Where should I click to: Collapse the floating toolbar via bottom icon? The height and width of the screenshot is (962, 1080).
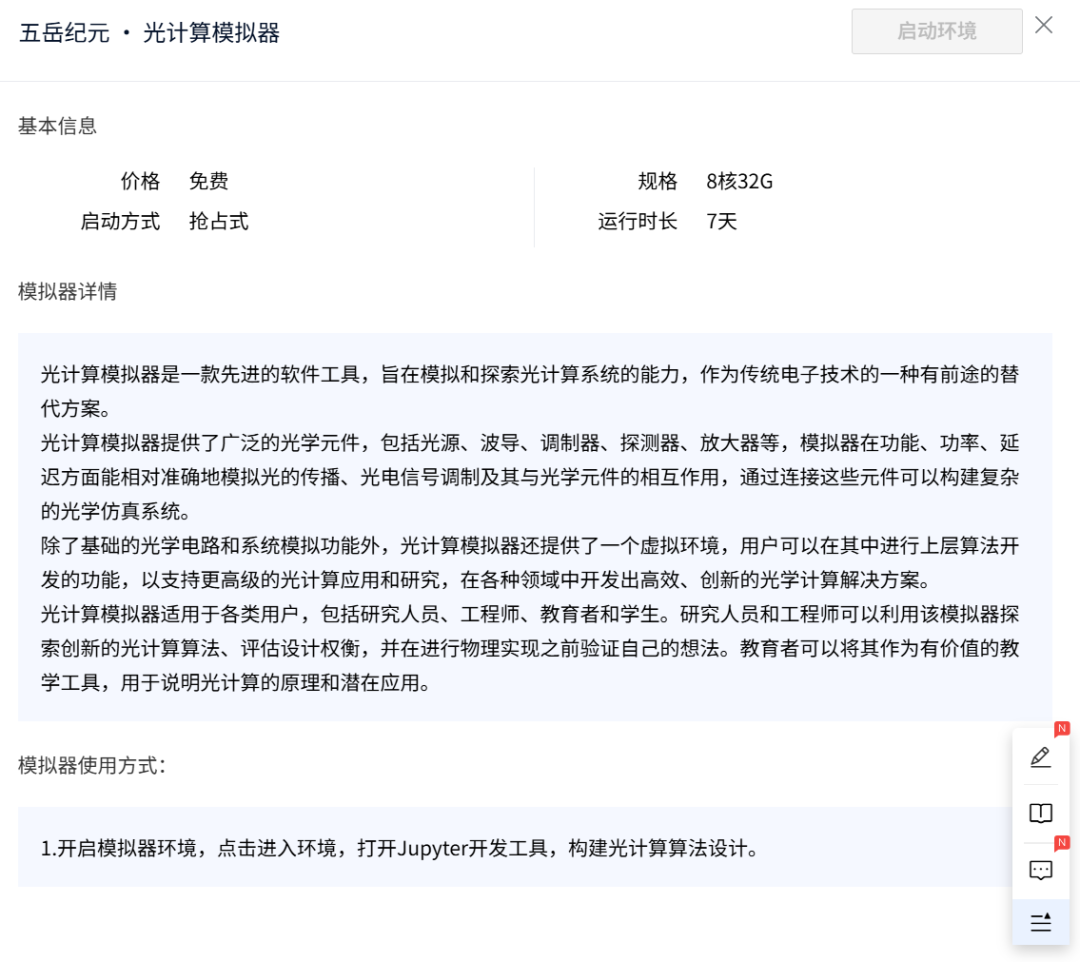click(x=1040, y=922)
